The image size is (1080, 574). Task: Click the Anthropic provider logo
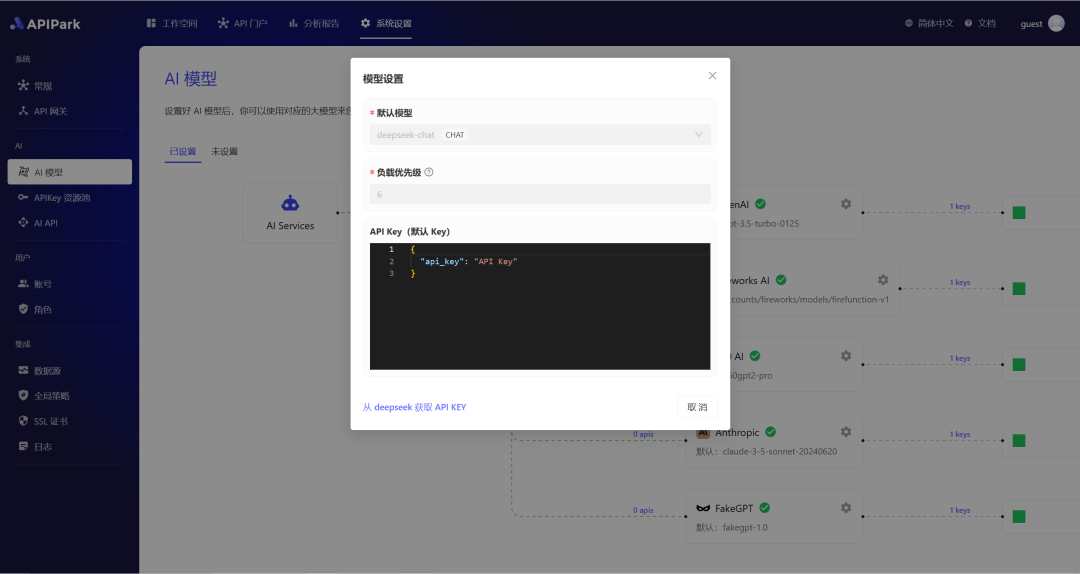tap(703, 433)
